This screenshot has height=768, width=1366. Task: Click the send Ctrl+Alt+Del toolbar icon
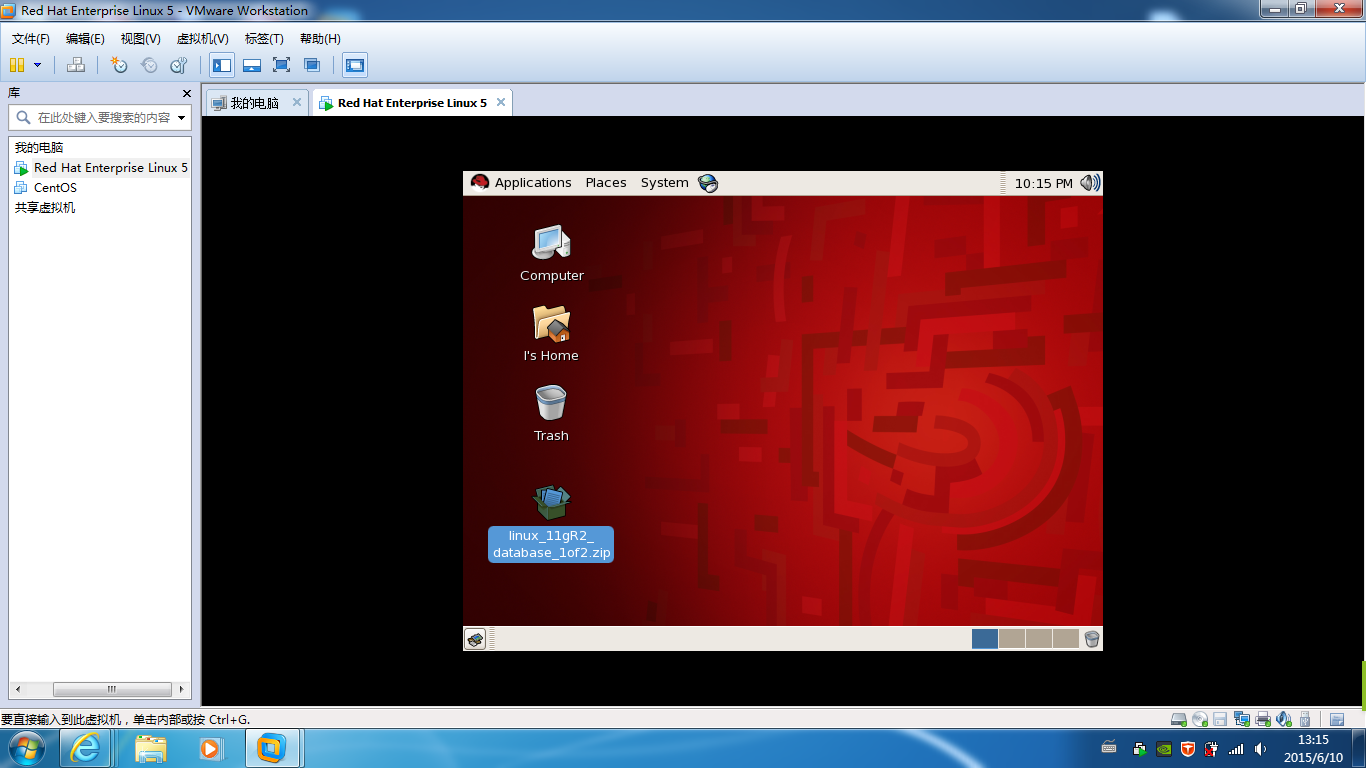pos(76,65)
